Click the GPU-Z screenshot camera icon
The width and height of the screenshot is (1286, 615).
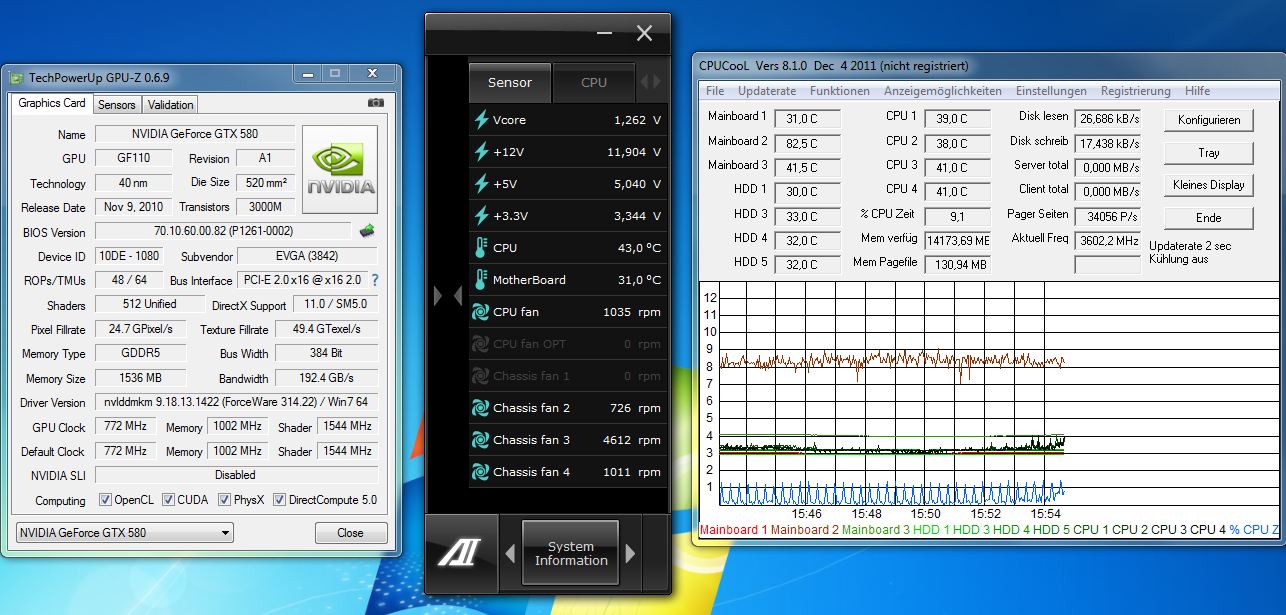point(376,103)
